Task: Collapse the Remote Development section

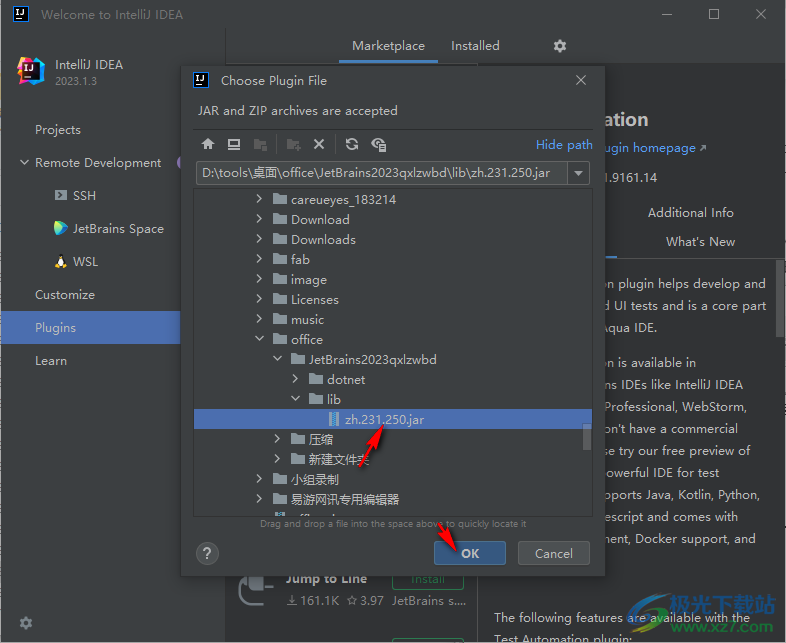Action: [24, 162]
